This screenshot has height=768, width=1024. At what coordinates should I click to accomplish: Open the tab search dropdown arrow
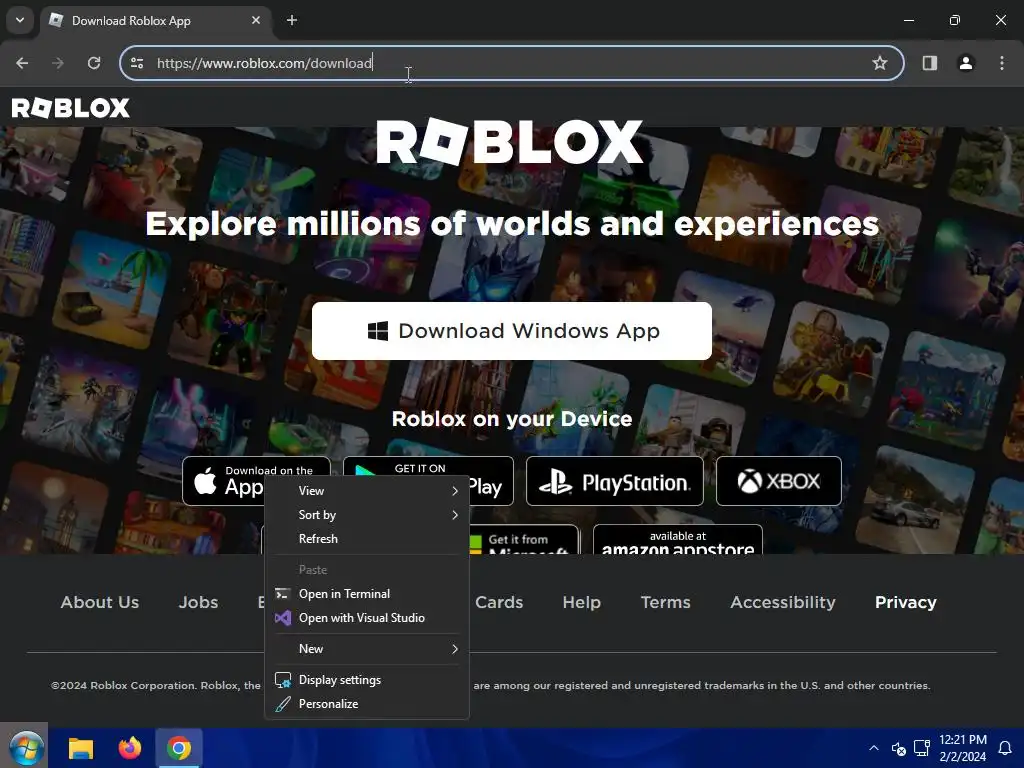pos(20,20)
